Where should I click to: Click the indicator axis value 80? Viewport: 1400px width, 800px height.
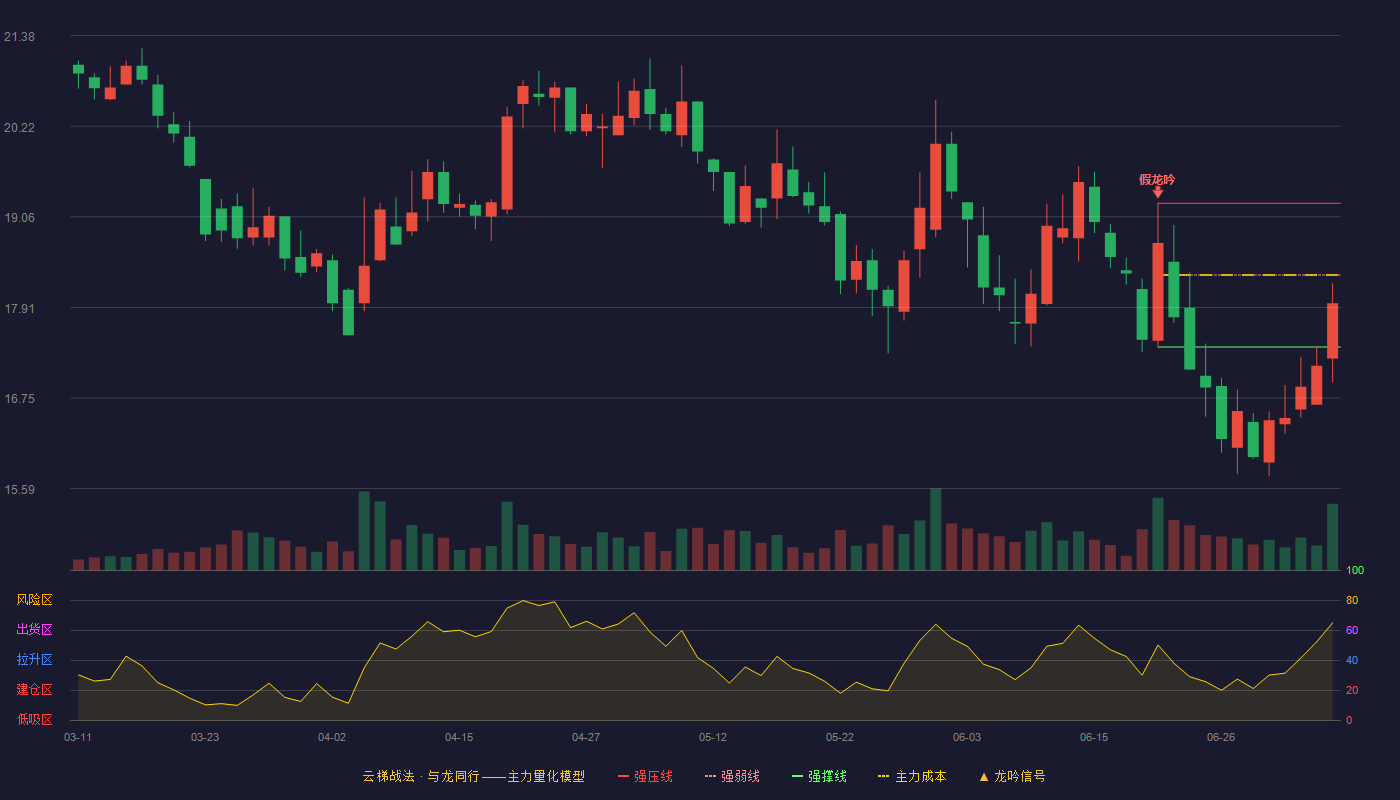(1352, 601)
